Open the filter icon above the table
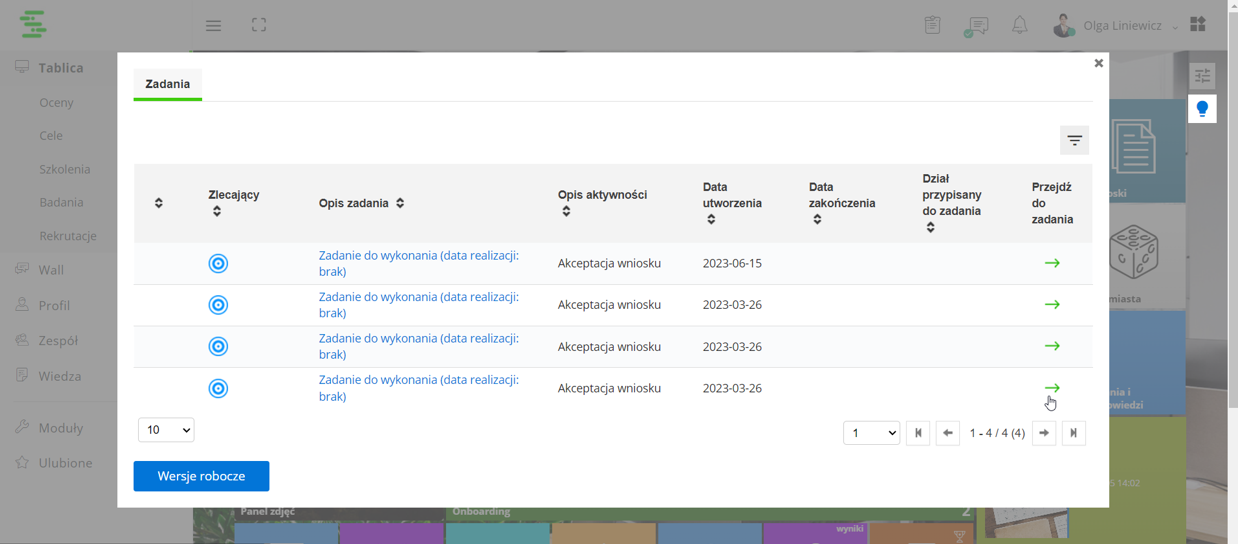This screenshot has width=1239, height=544. [x=1074, y=141]
